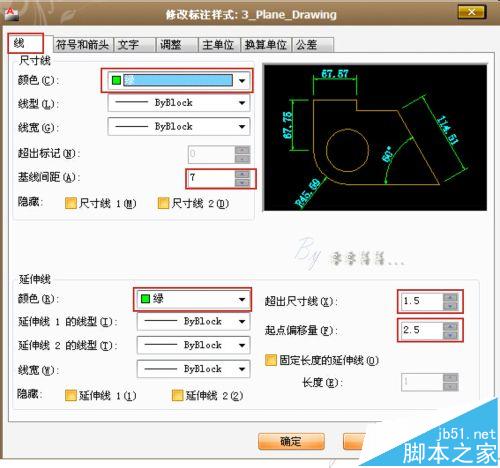Click the 基线间距 value field
The height and width of the screenshot is (468, 500).
pos(211,178)
